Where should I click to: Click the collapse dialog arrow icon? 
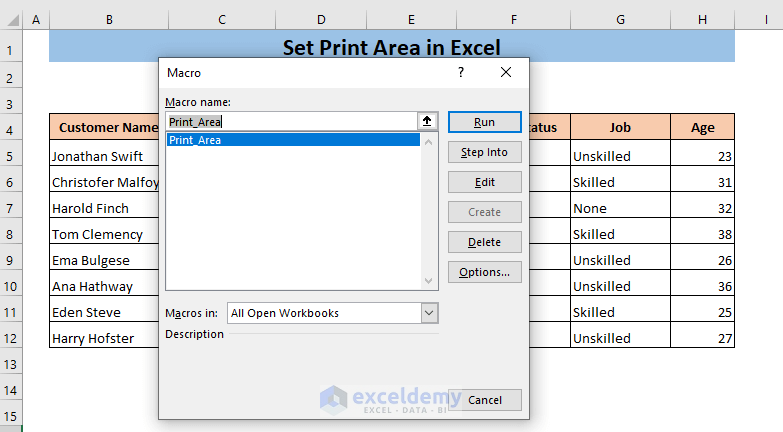[x=428, y=121]
